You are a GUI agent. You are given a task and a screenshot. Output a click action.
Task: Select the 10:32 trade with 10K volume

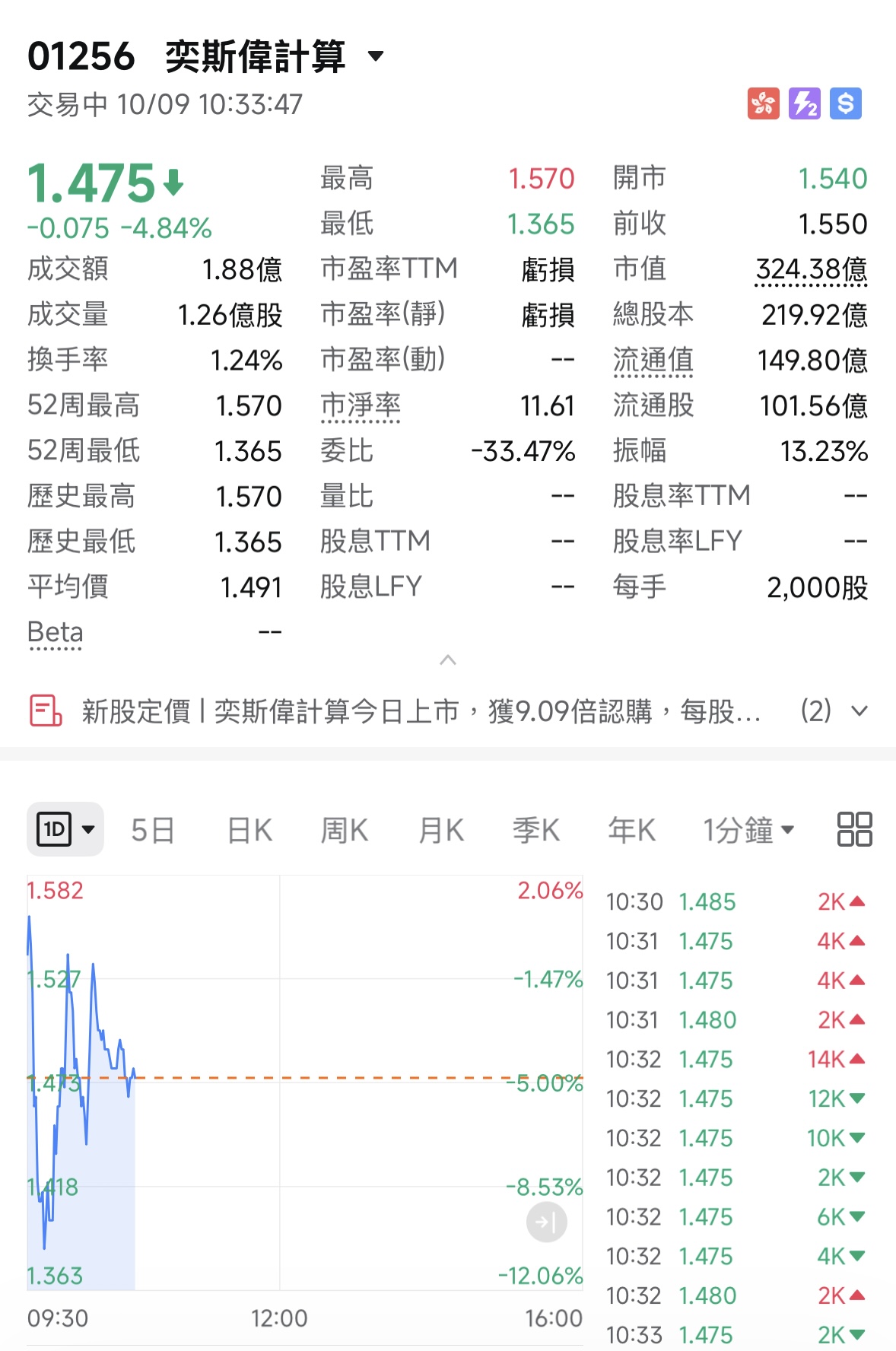coord(736,1138)
